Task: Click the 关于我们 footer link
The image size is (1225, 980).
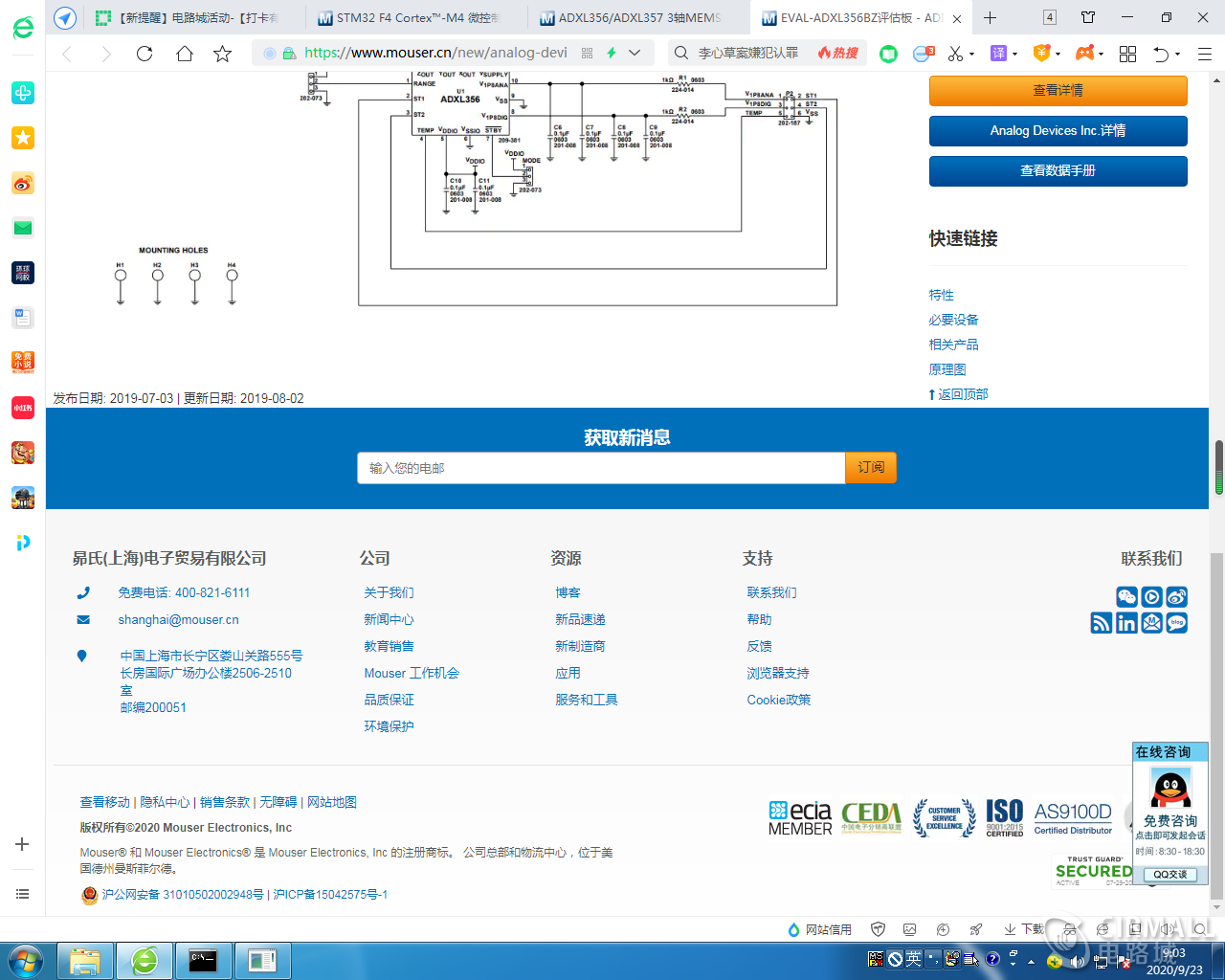Action: [x=389, y=593]
